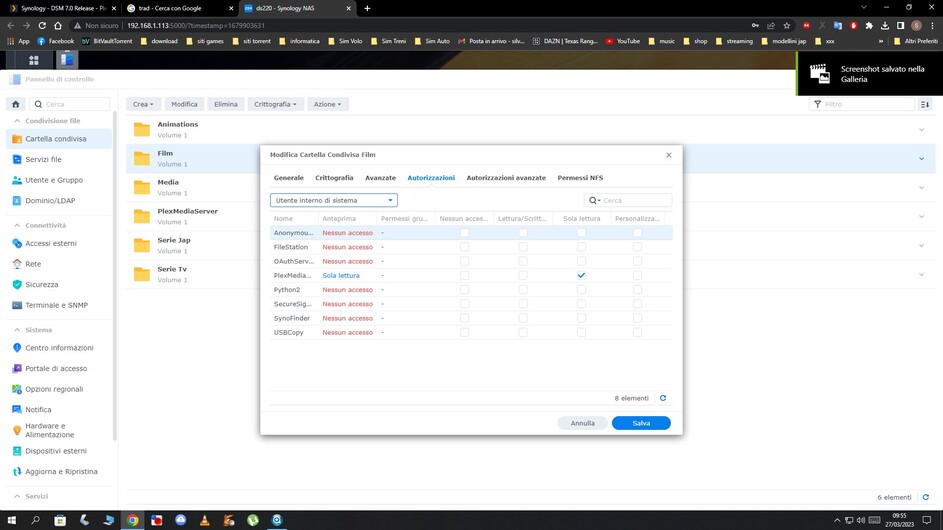Open the Azione dropdown menu

tap(327, 104)
